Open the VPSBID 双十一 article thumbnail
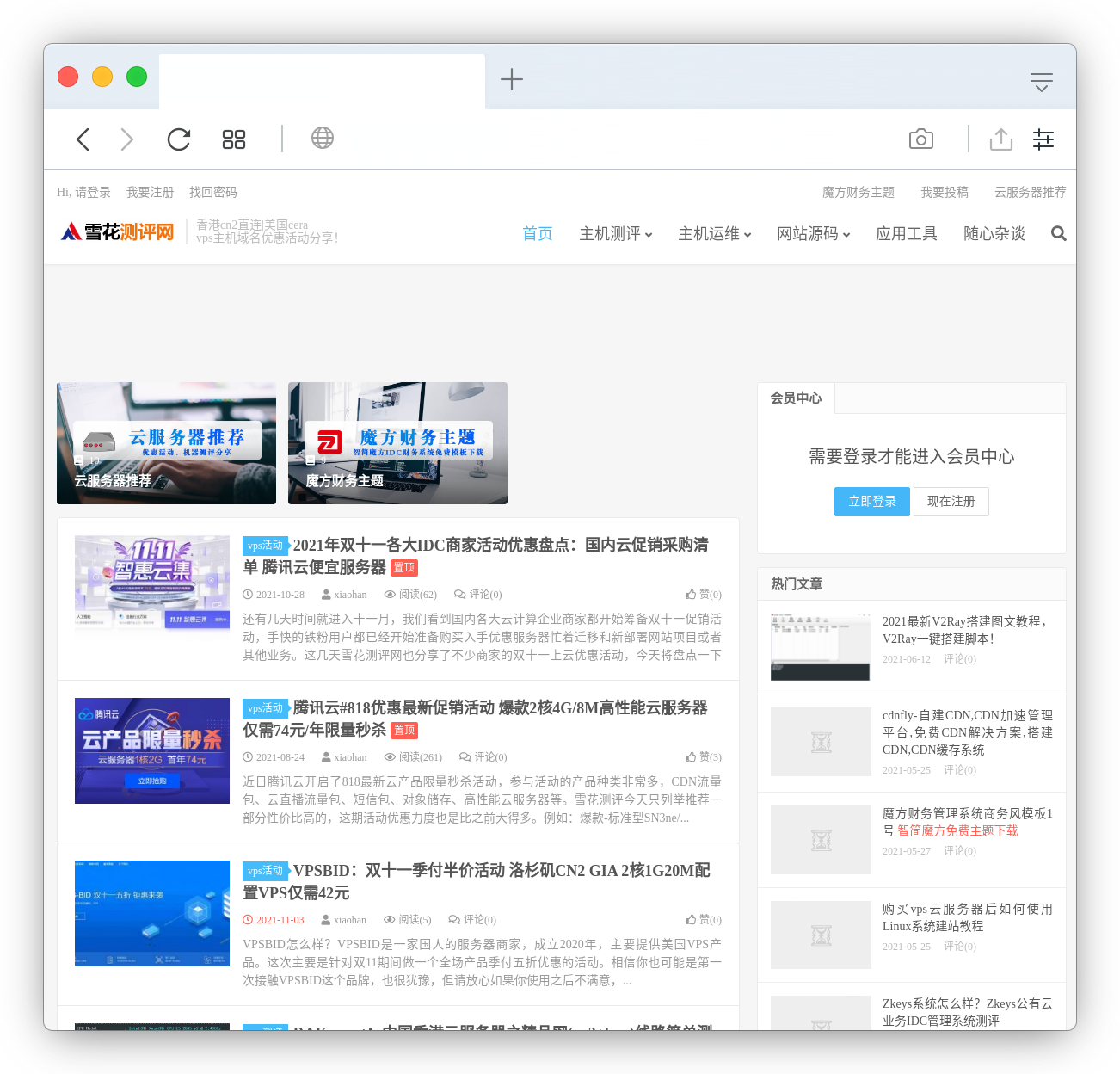 pyautogui.click(x=152, y=913)
